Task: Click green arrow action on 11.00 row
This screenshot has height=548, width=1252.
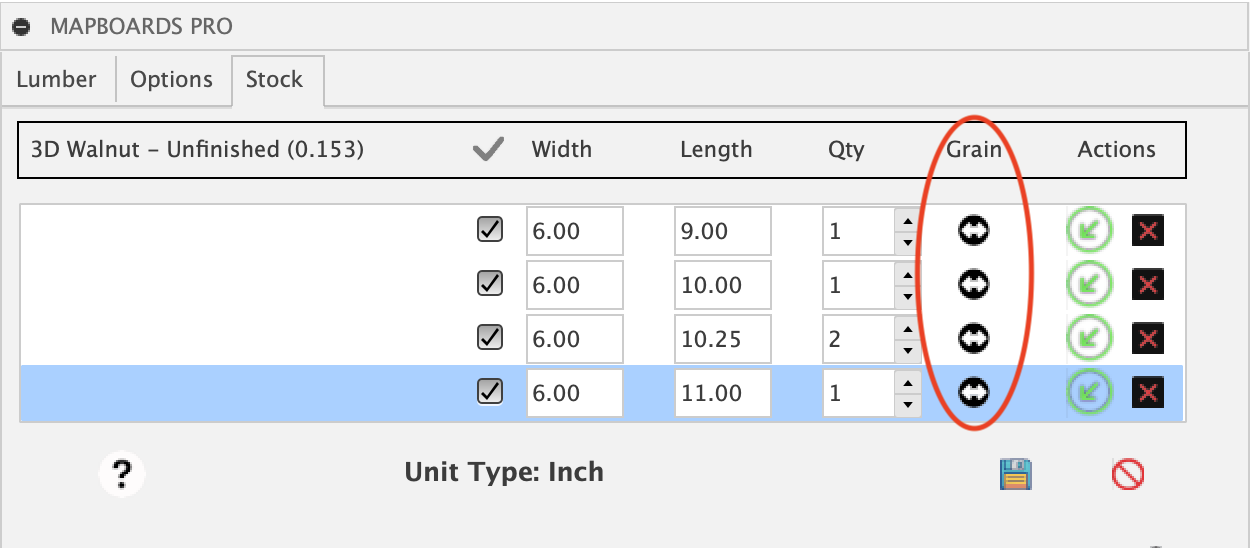Action: click(1090, 393)
